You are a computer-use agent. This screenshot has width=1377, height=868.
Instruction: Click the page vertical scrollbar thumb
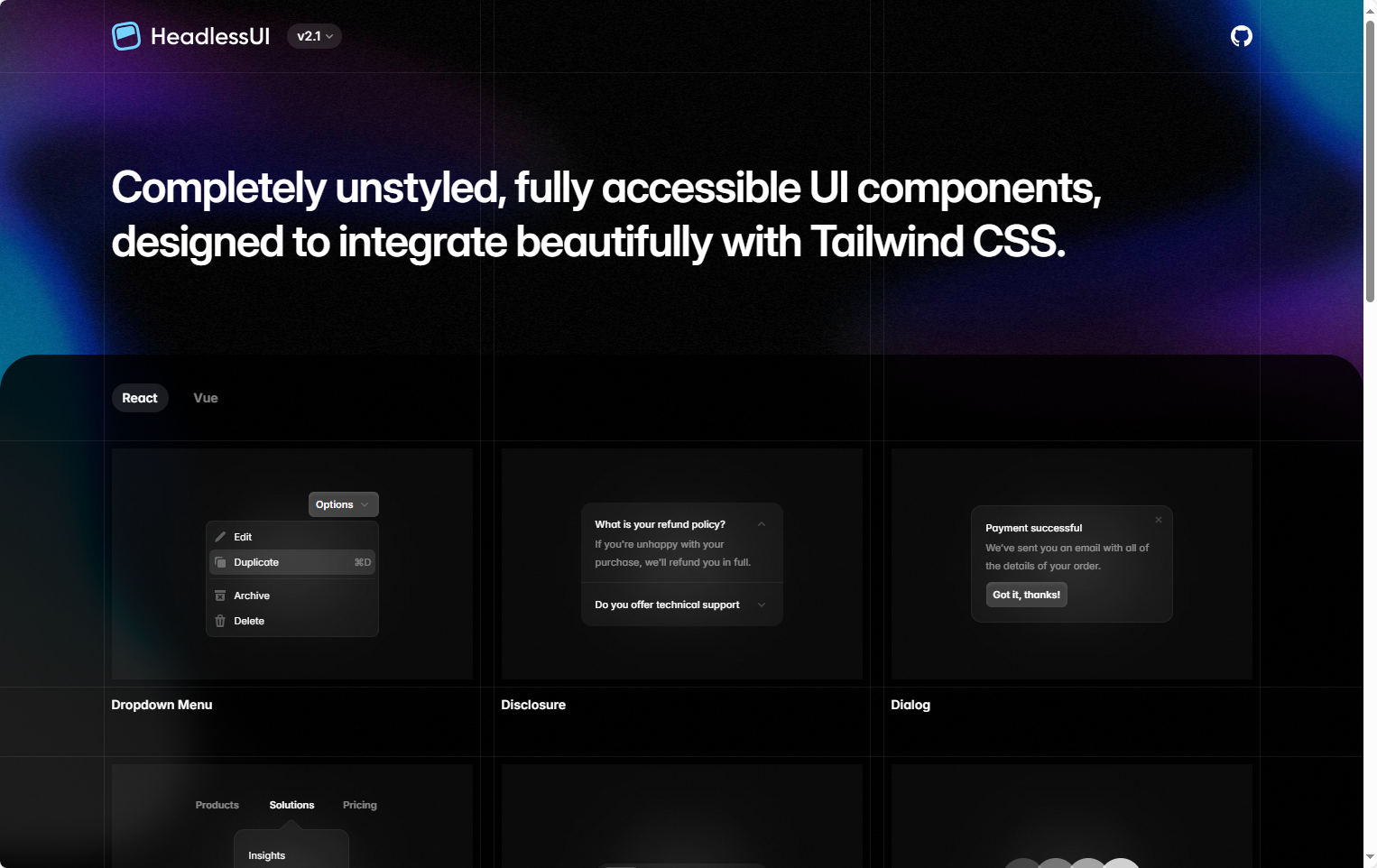(1370, 161)
